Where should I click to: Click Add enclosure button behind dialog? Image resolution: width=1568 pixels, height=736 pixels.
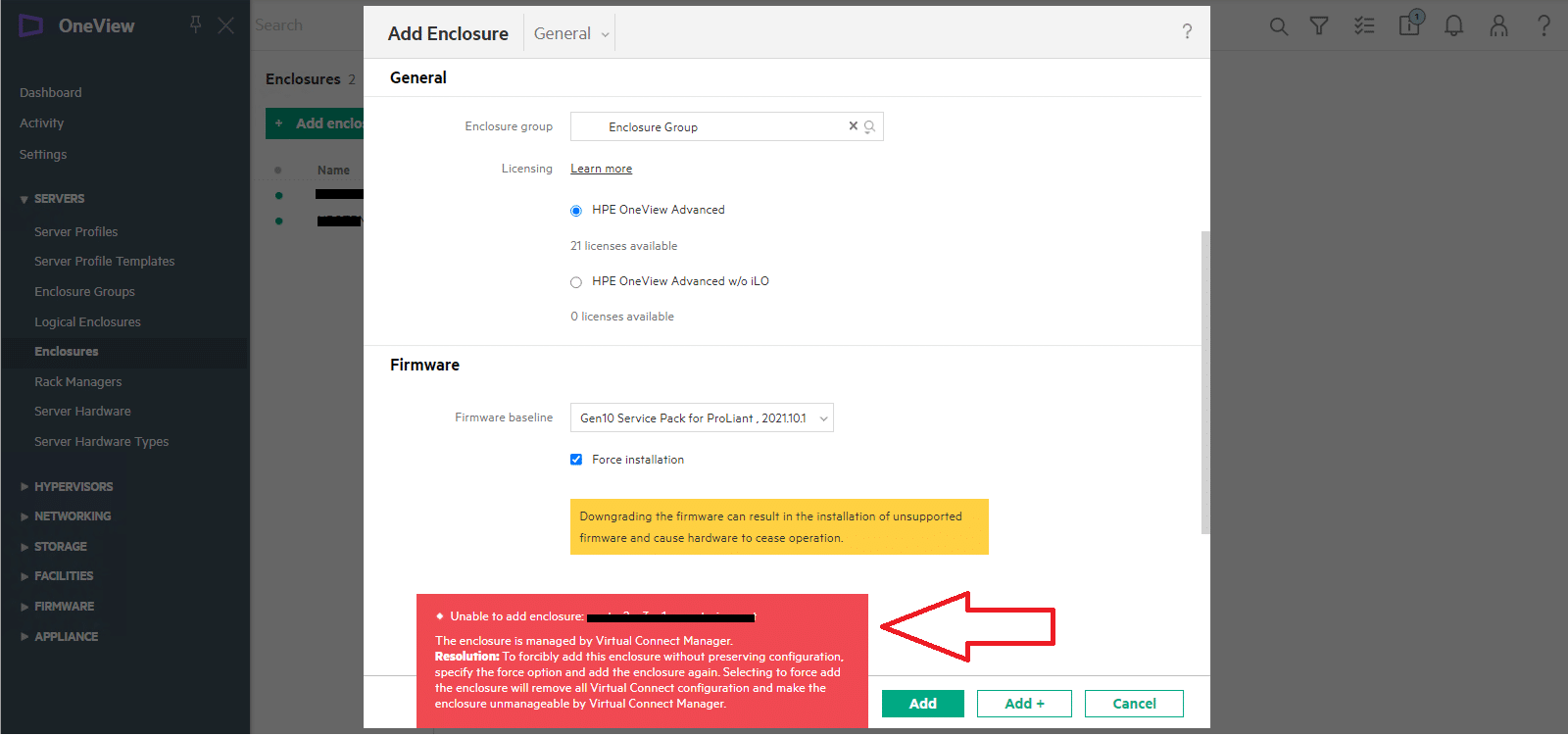(315, 123)
